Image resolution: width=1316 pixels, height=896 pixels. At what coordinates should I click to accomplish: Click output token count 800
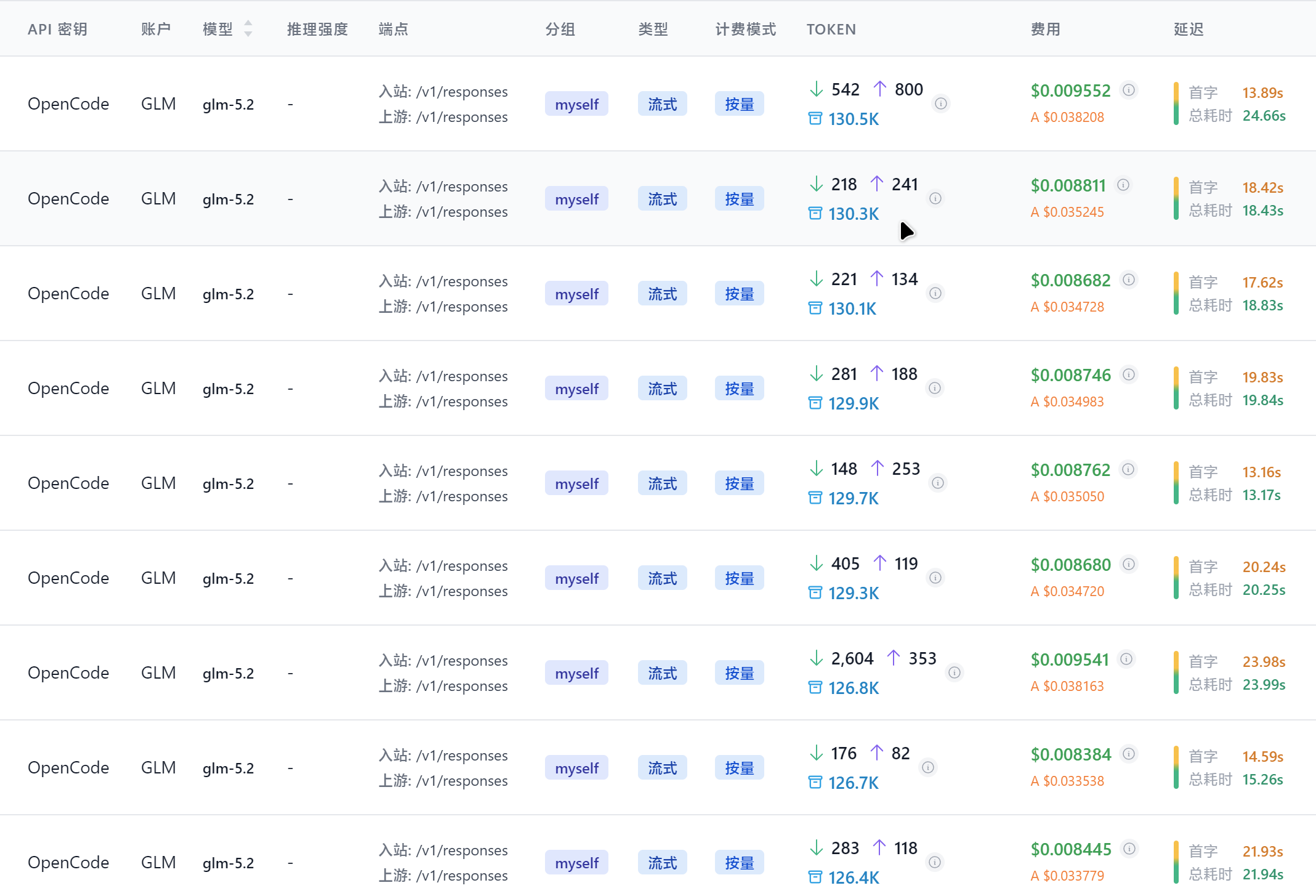click(908, 89)
